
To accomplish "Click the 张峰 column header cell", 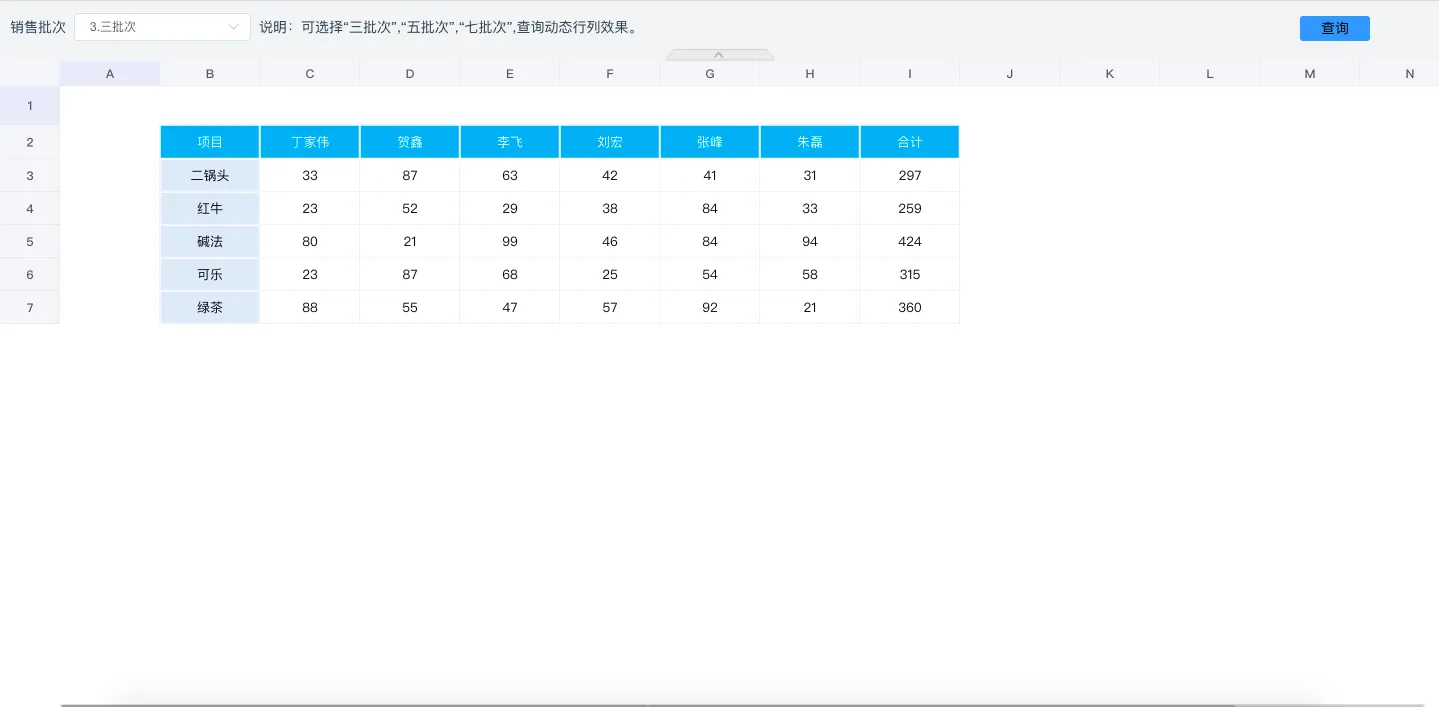I will (710, 142).
